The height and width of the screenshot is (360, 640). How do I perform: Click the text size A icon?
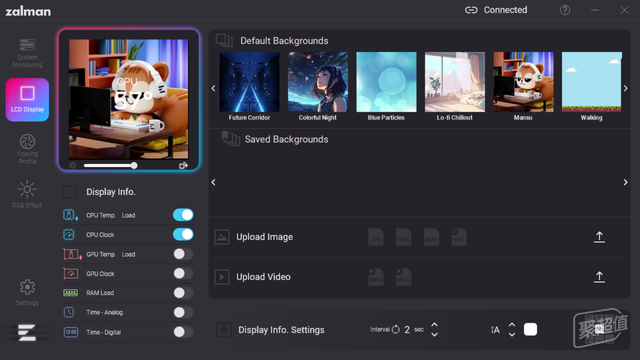pyautogui.click(x=495, y=330)
